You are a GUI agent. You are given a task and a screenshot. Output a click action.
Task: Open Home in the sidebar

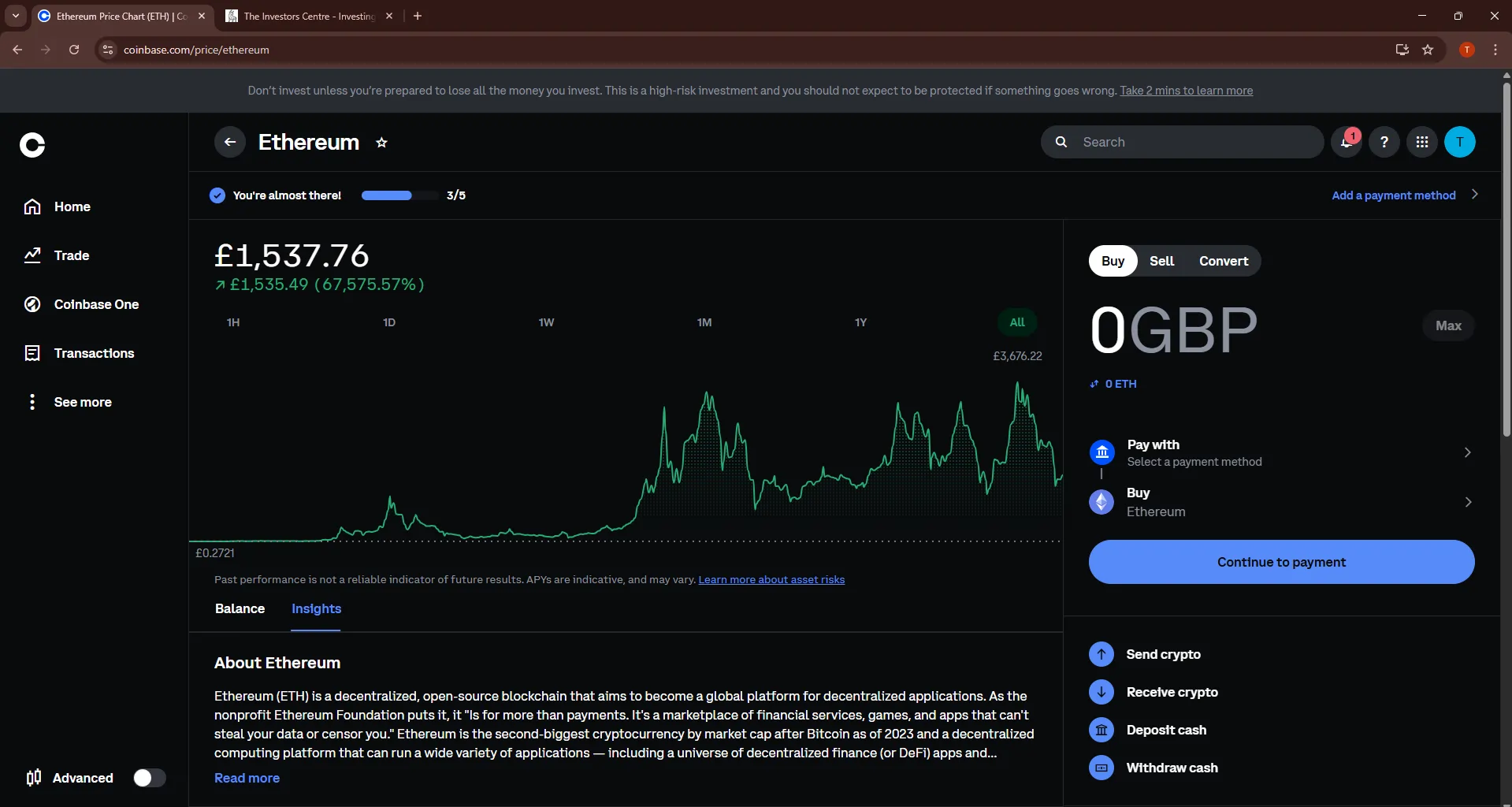(x=57, y=206)
